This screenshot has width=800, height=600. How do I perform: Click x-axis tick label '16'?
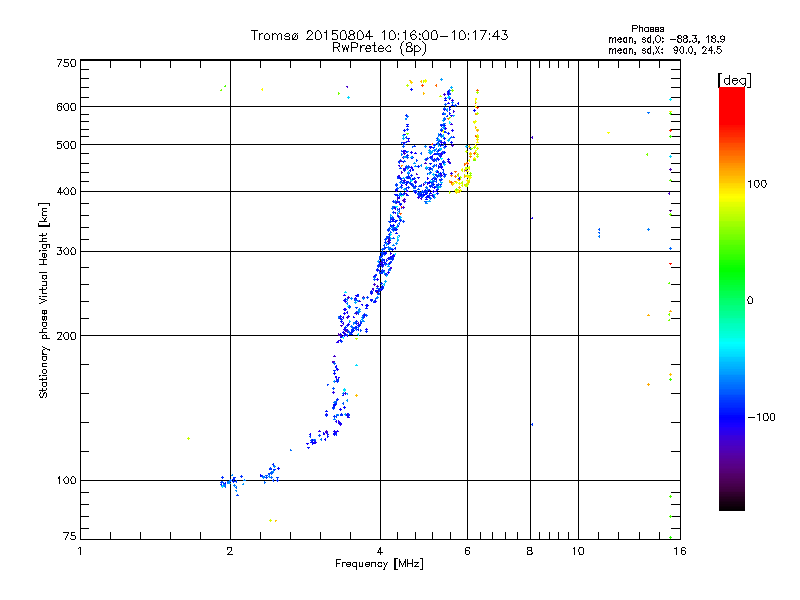[680, 551]
